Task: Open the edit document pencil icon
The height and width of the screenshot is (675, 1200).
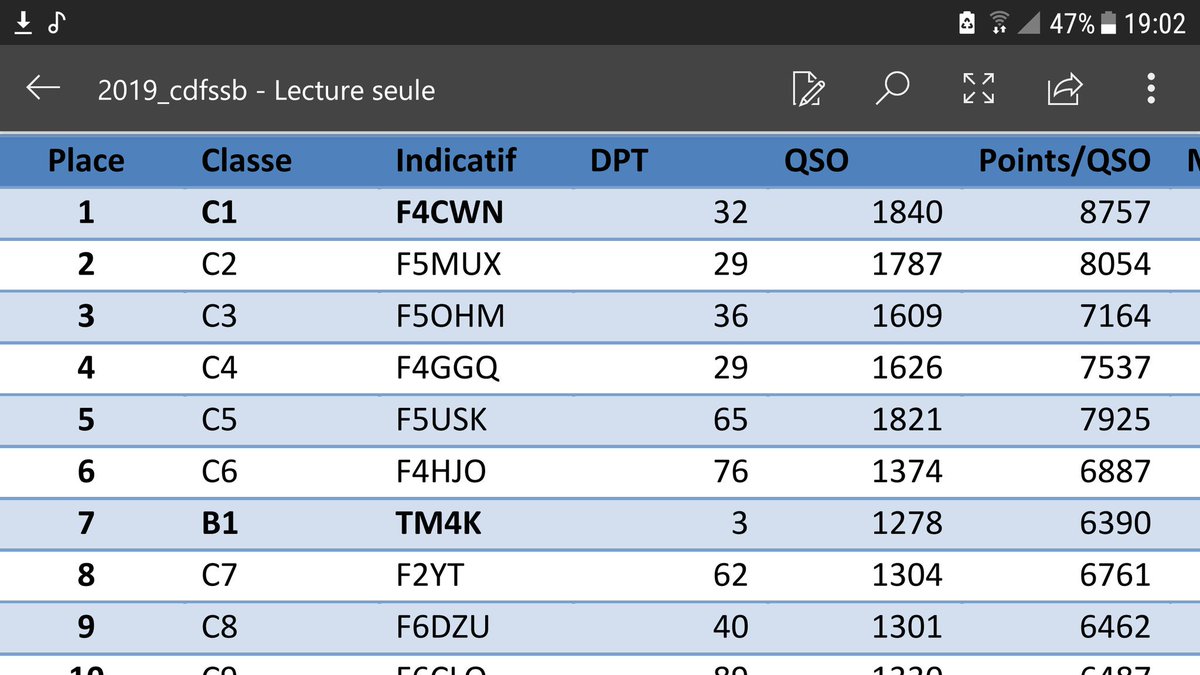Action: (808, 89)
